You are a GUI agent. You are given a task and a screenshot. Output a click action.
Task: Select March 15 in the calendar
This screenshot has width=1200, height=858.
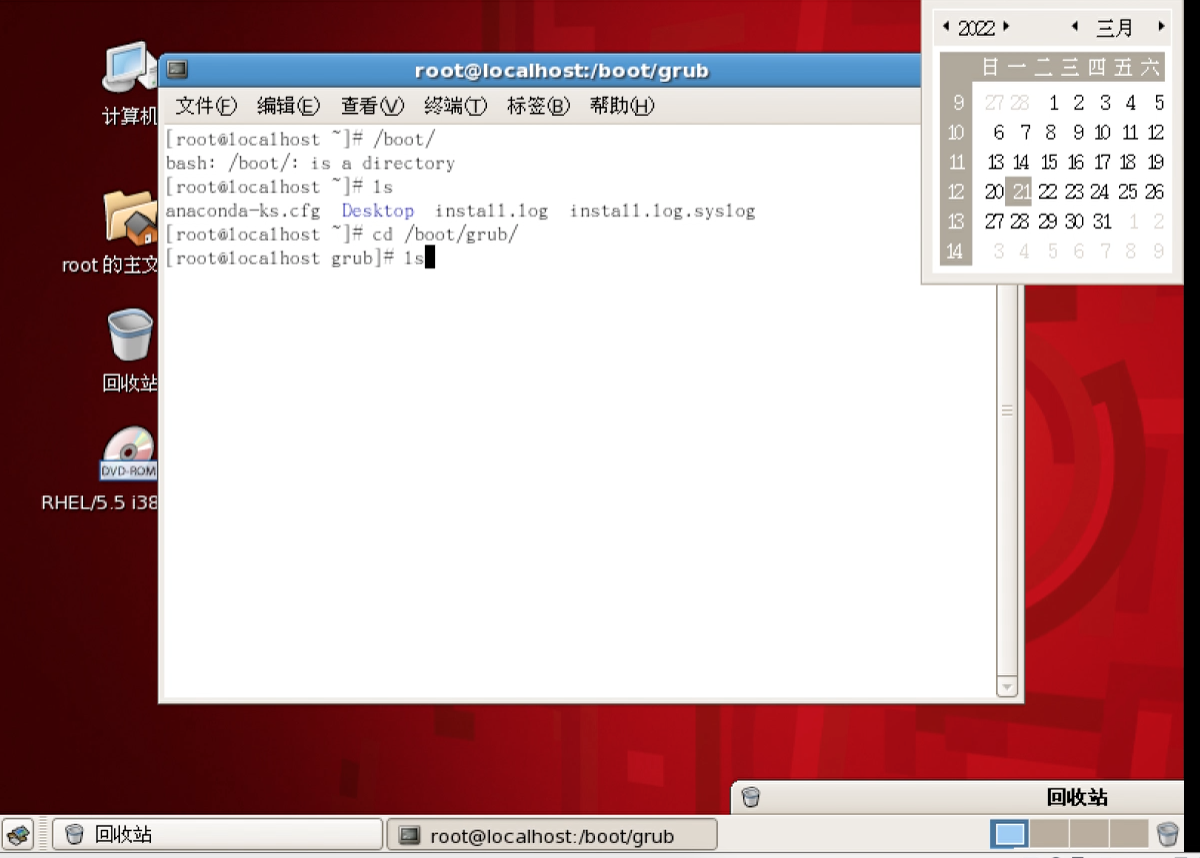click(x=1048, y=161)
